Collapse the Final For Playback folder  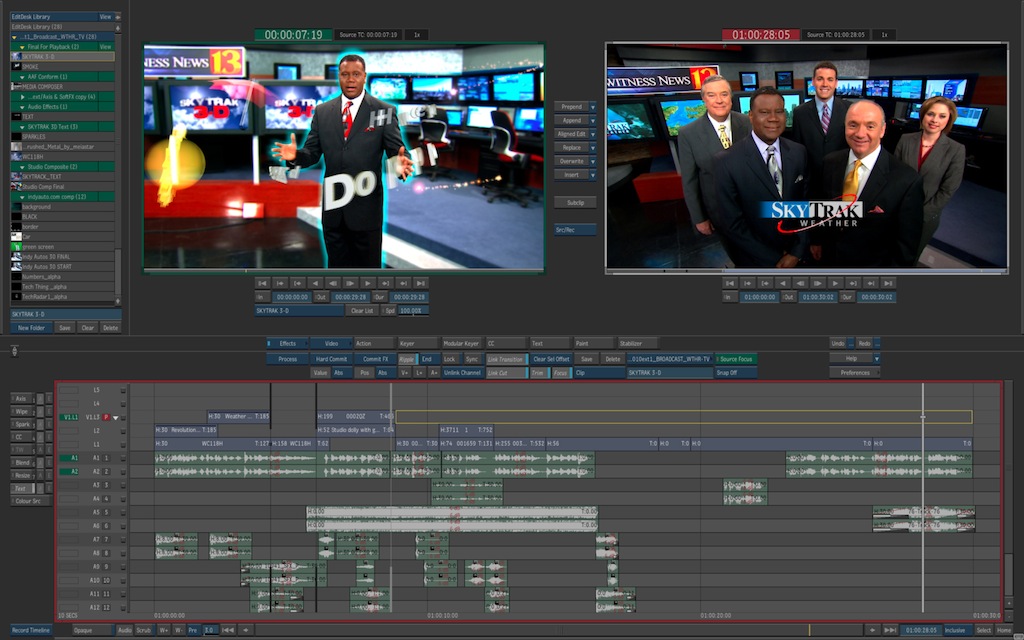22,47
